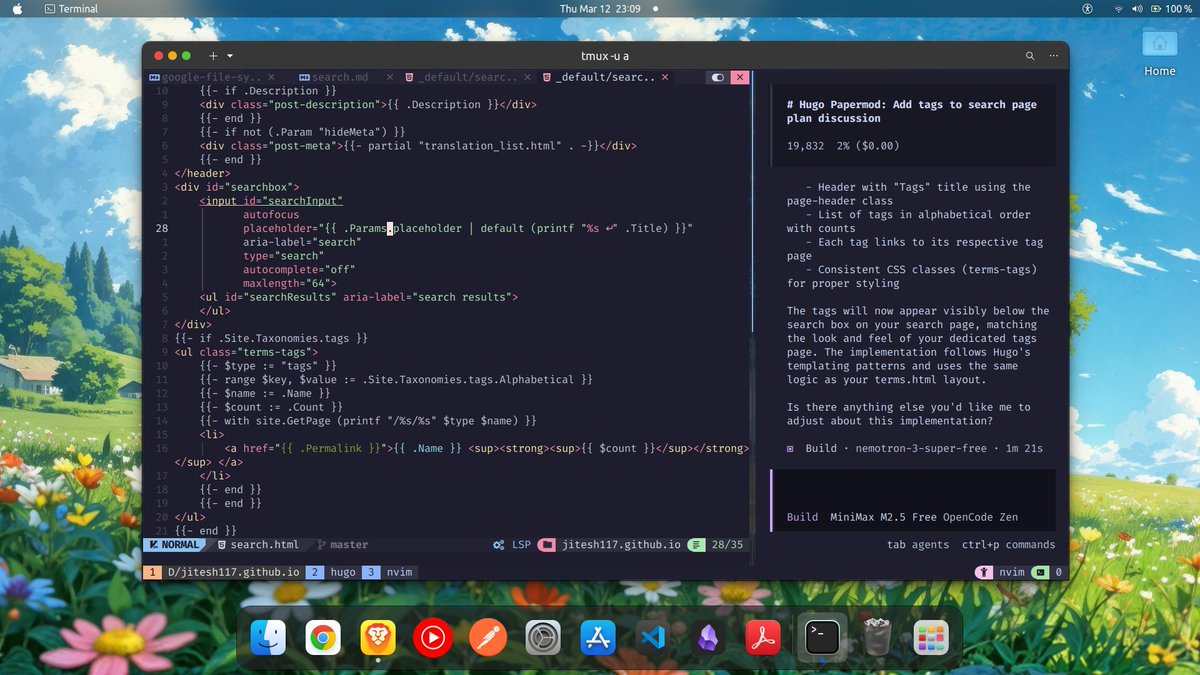Click the master branch name
Viewport: 1200px width, 675px height.
[349, 545]
